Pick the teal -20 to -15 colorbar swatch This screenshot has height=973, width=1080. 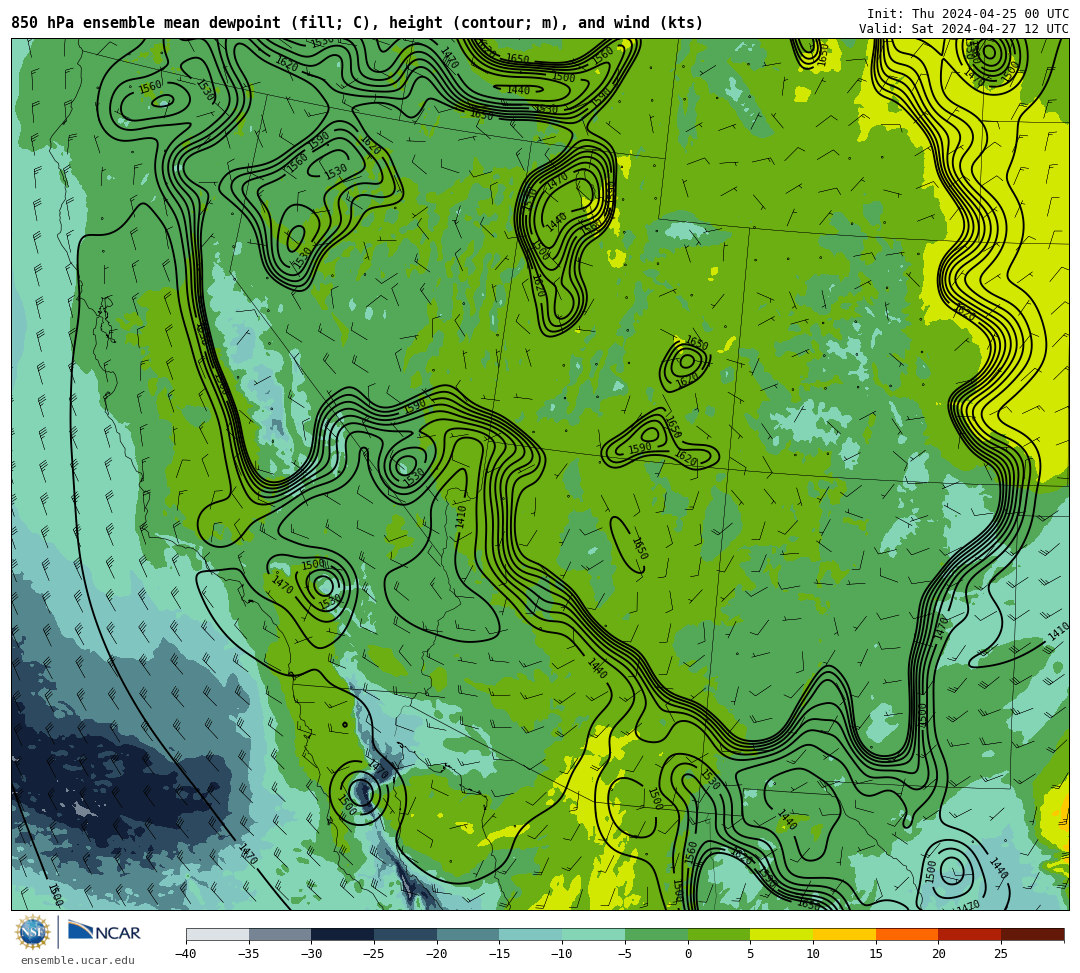pyautogui.click(x=468, y=934)
